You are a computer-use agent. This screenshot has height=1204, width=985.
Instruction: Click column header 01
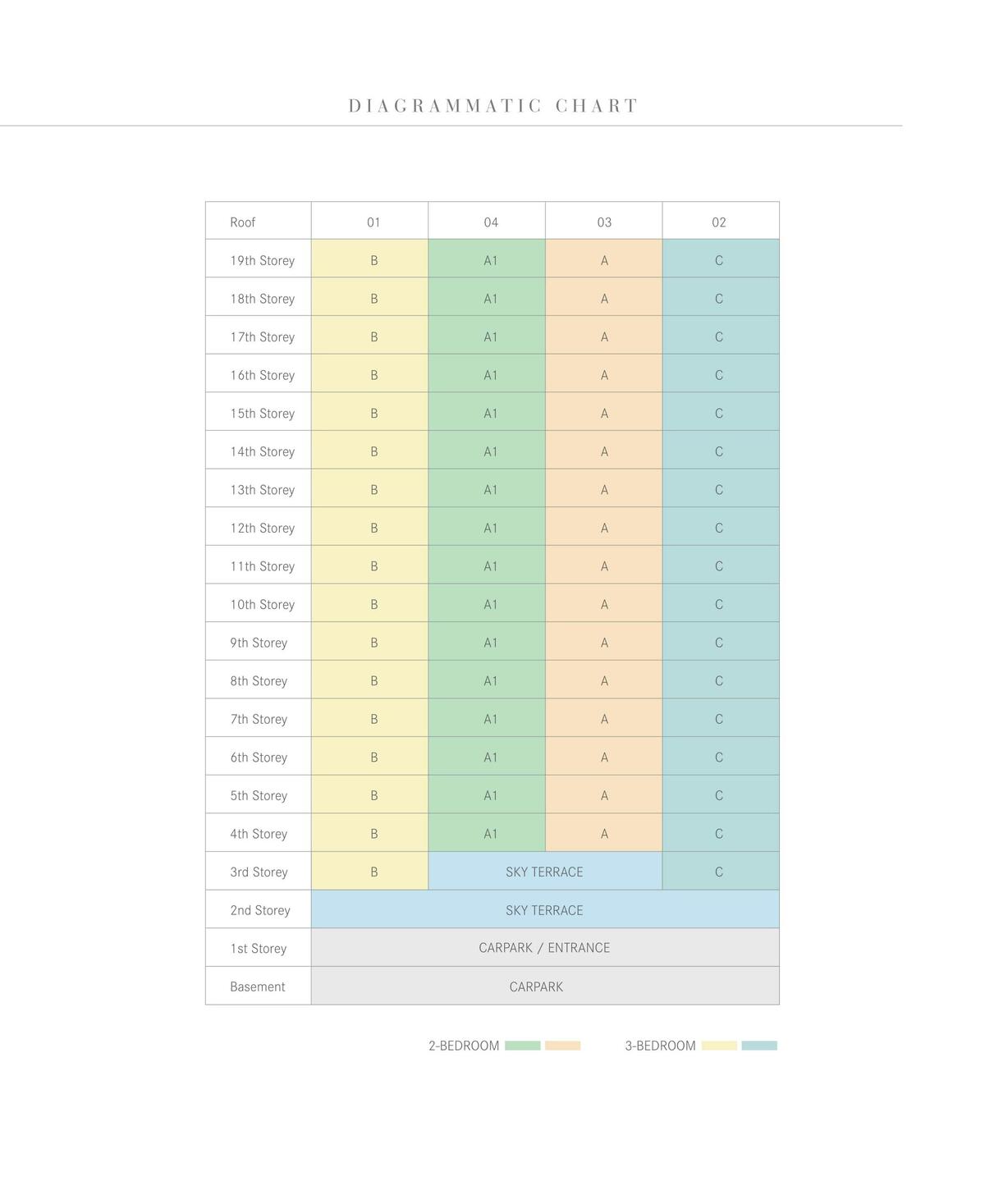point(369,221)
